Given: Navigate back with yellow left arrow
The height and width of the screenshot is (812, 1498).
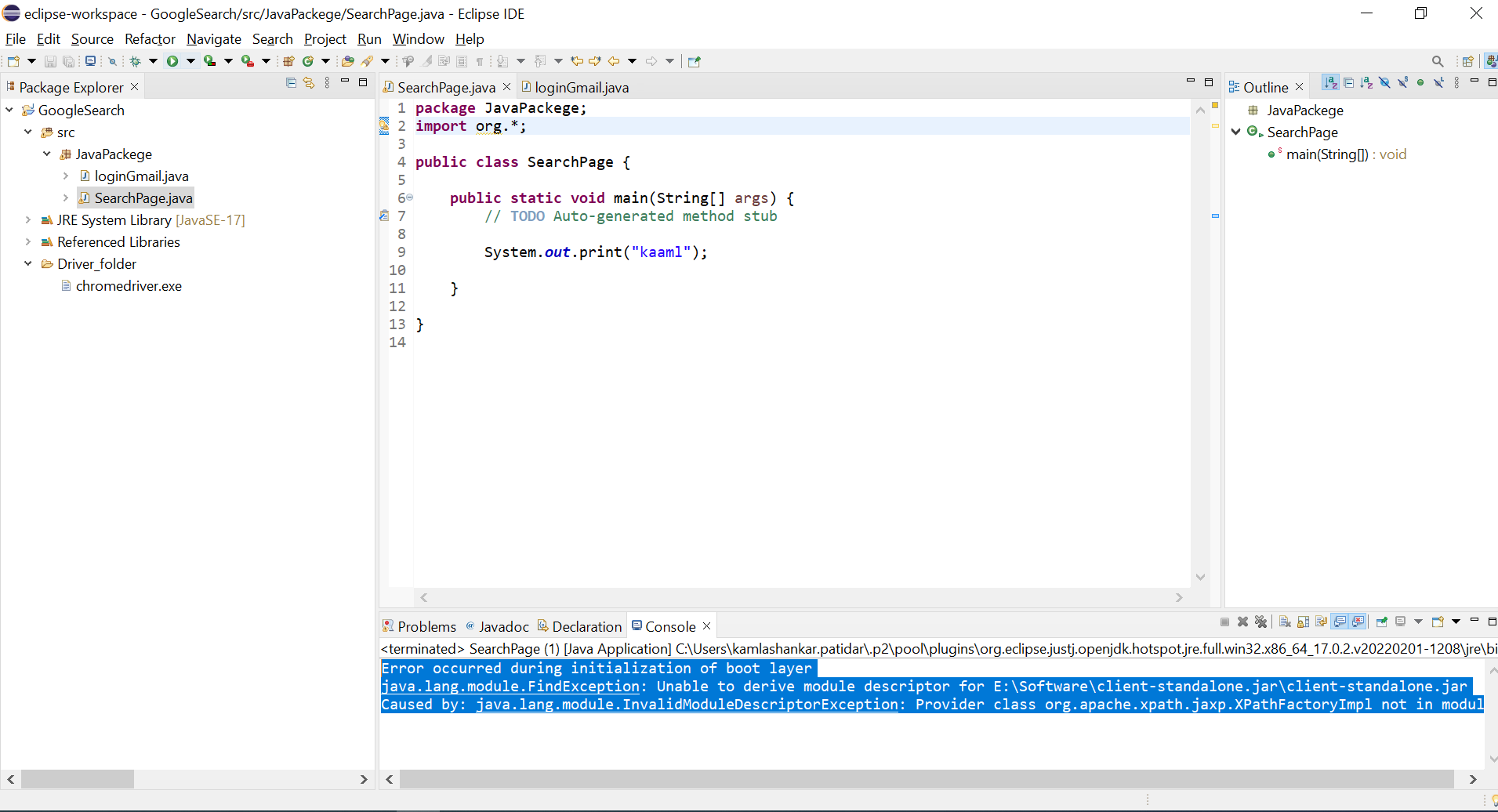Looking at the screenshot, I should pyautogui.click(x=614, y=61).
